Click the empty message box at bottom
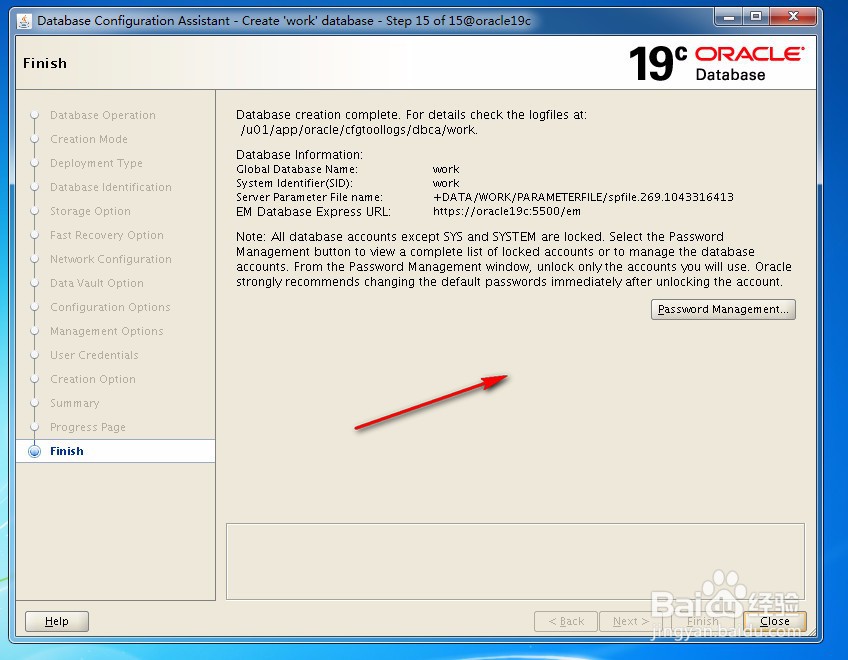The height and width of the screenshot is (660, 848). pos(515,562)
